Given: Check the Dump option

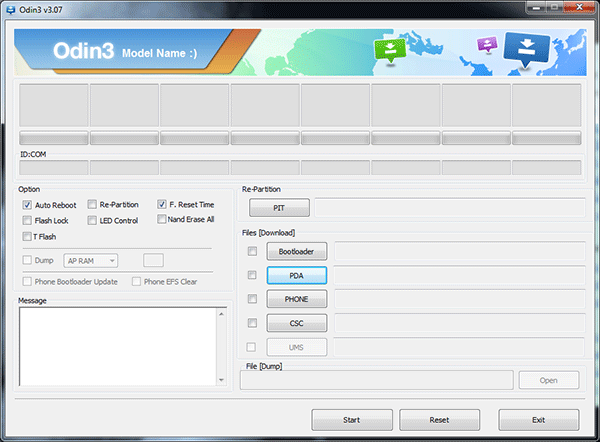Looking at the screenshot, I should coord(27,260).
